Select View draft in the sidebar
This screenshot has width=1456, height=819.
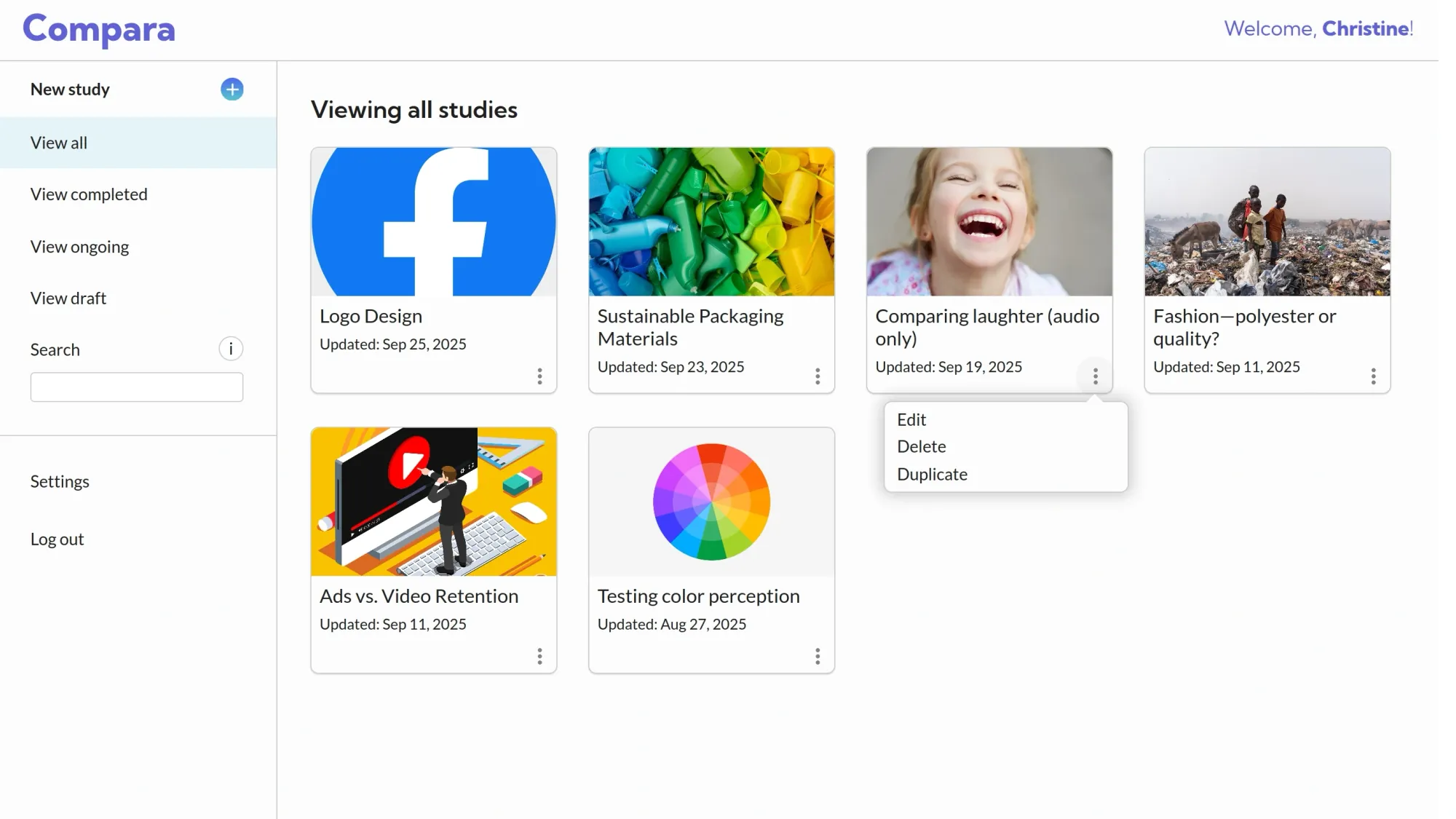coord(68,298)
